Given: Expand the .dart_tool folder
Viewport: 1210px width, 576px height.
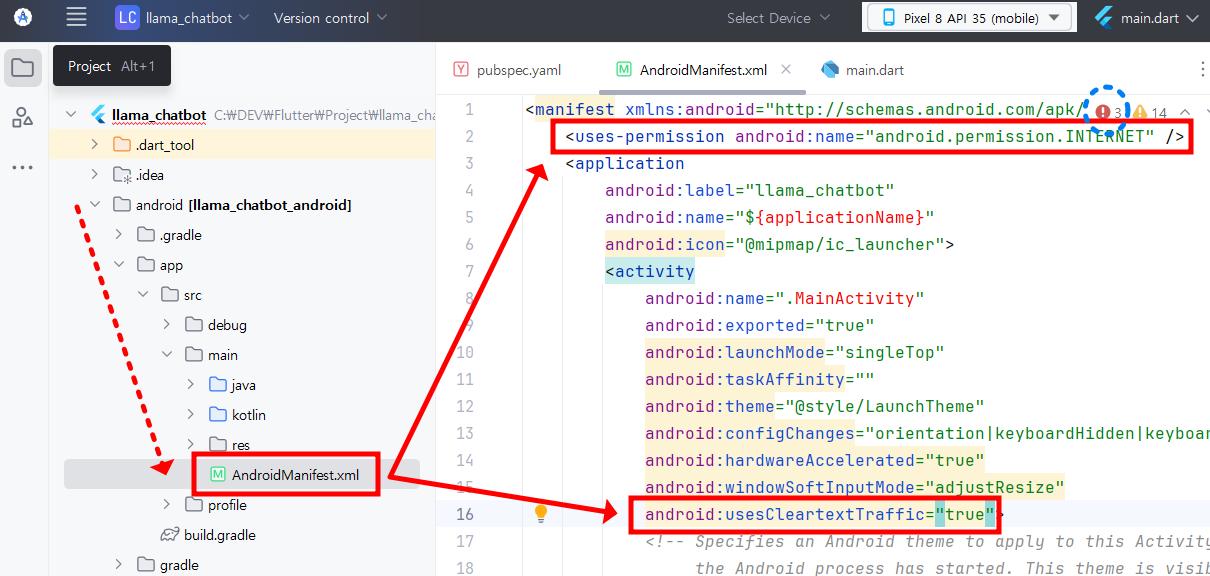Looking at the screenshot, I should [x=95, y=145].
